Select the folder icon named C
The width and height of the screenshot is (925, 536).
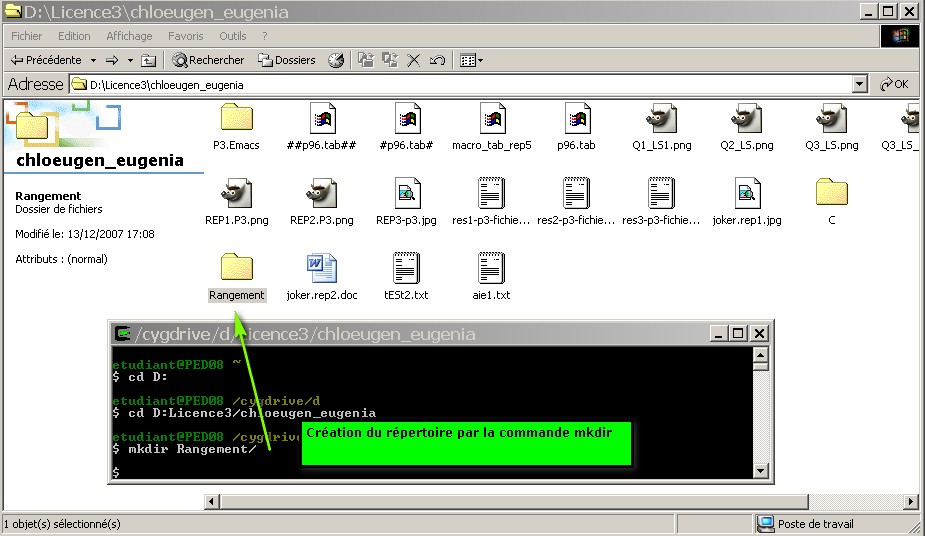point(832,192)
